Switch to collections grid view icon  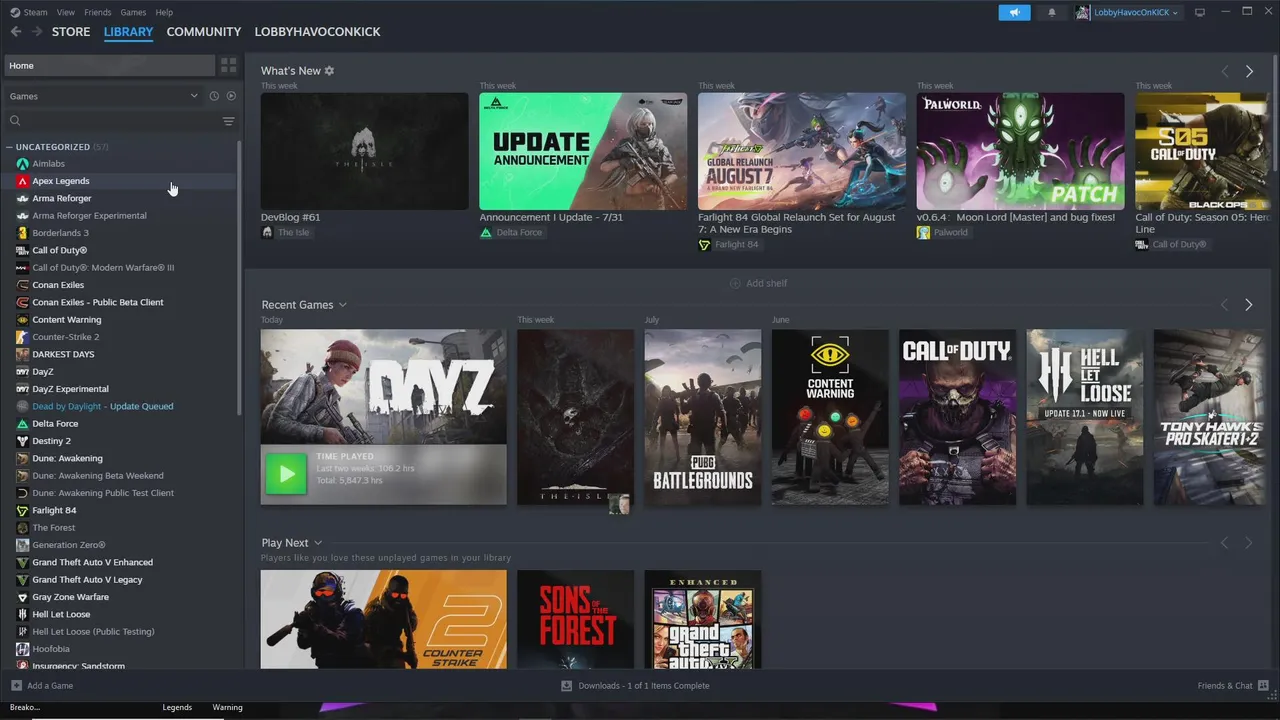click(x=229, y=65)
